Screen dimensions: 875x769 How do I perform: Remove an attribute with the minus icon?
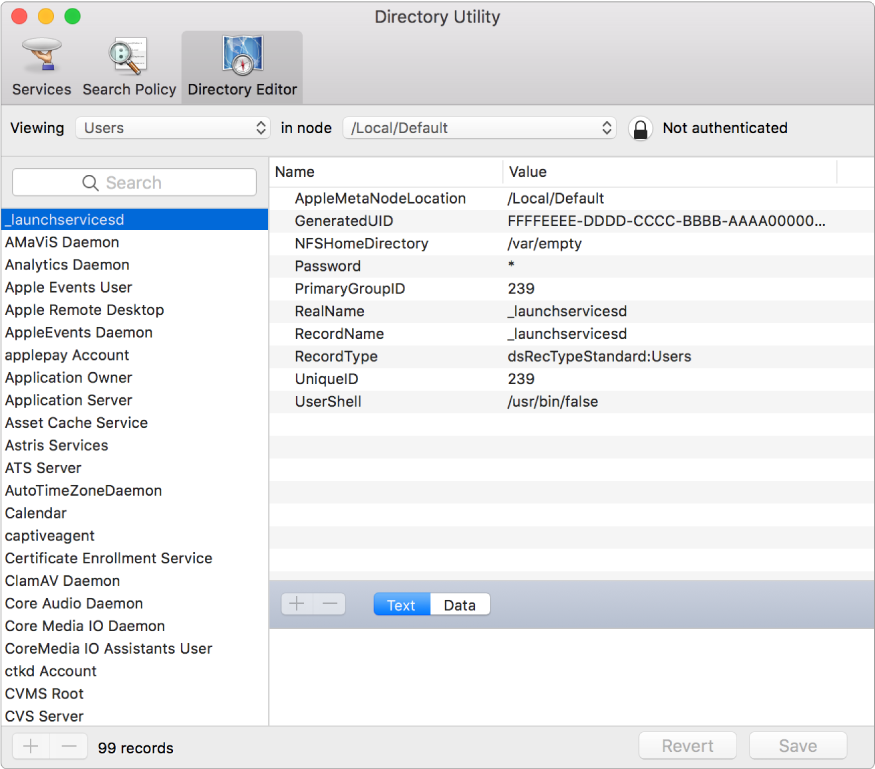click(330, 604)
